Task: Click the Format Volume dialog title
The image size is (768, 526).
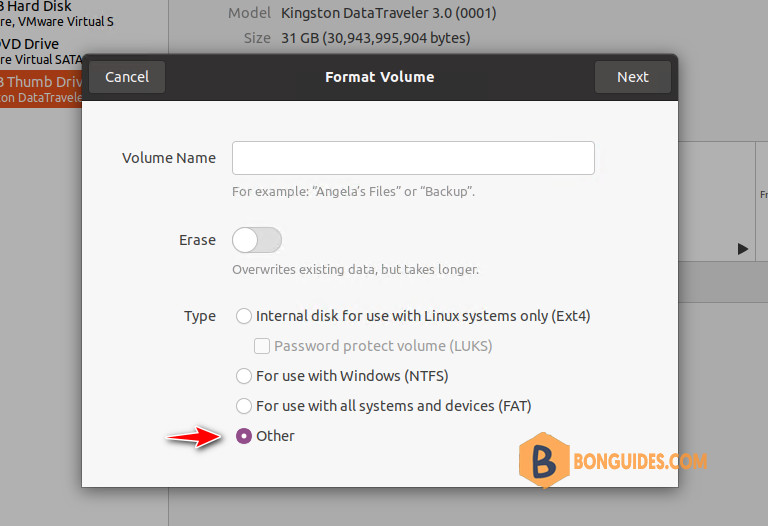Action: click(380, 77)
